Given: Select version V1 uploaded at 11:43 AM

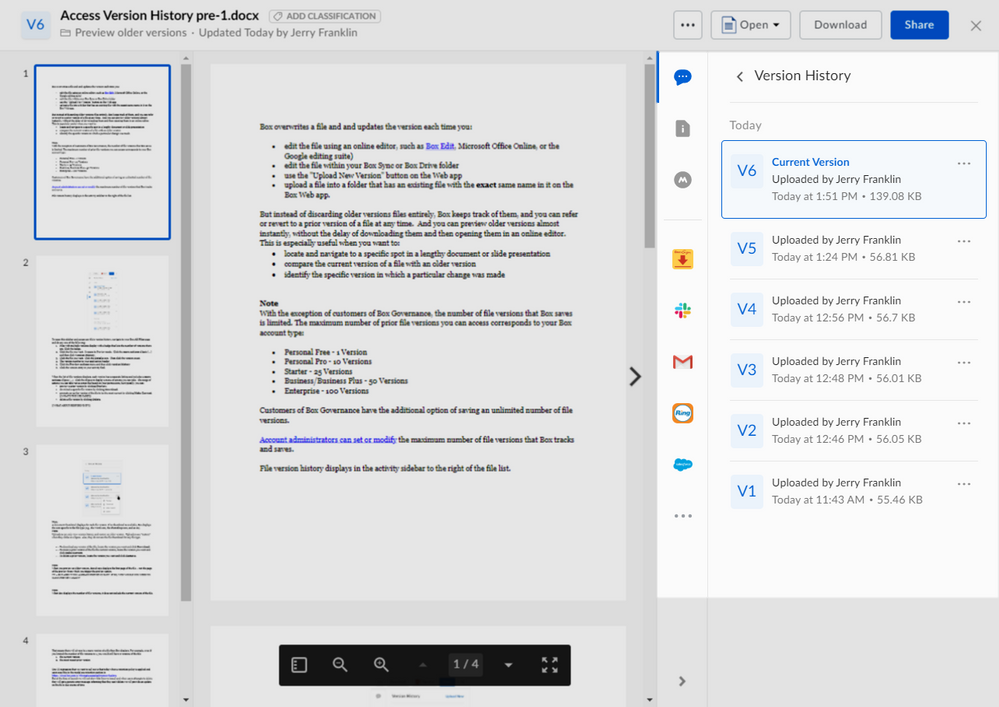Looking at the screenshot, I should coord(854,491).
